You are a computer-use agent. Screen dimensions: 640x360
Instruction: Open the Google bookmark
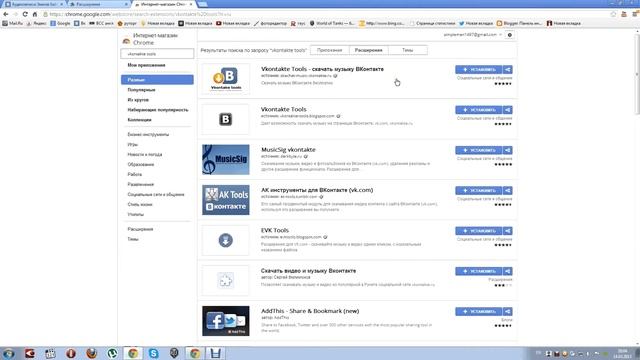coord(60,23)
